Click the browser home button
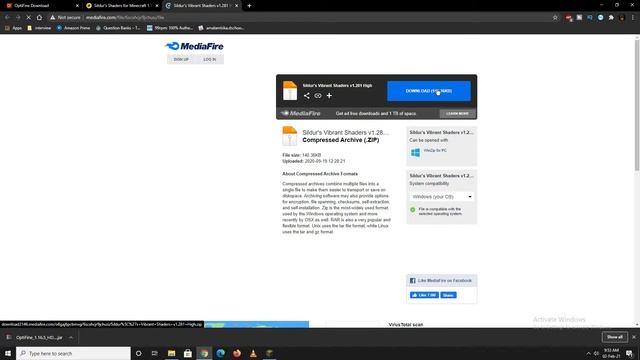 (39, 18)
